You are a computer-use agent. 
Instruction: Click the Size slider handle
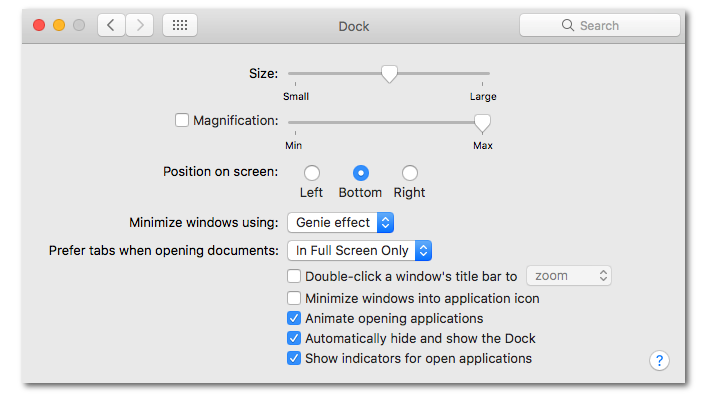[389, 74]
